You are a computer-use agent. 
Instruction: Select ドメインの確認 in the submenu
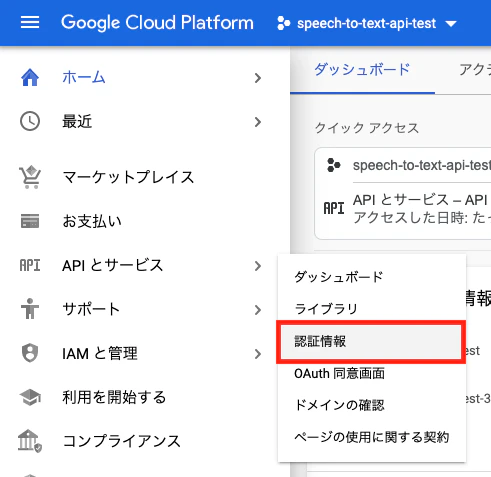tap(371, 405)
